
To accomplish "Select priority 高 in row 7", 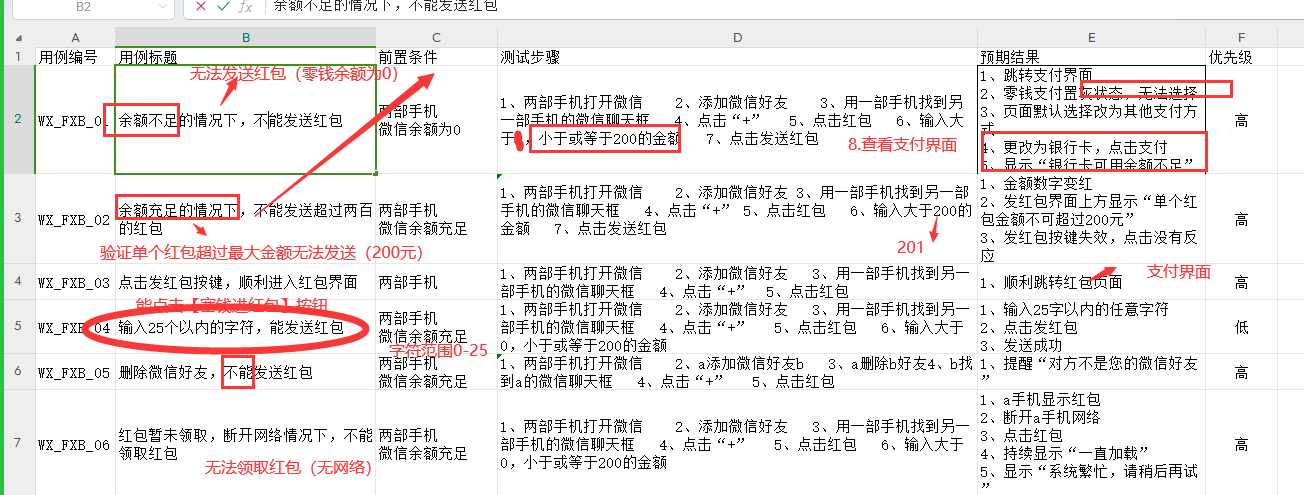I will 1241,442.
